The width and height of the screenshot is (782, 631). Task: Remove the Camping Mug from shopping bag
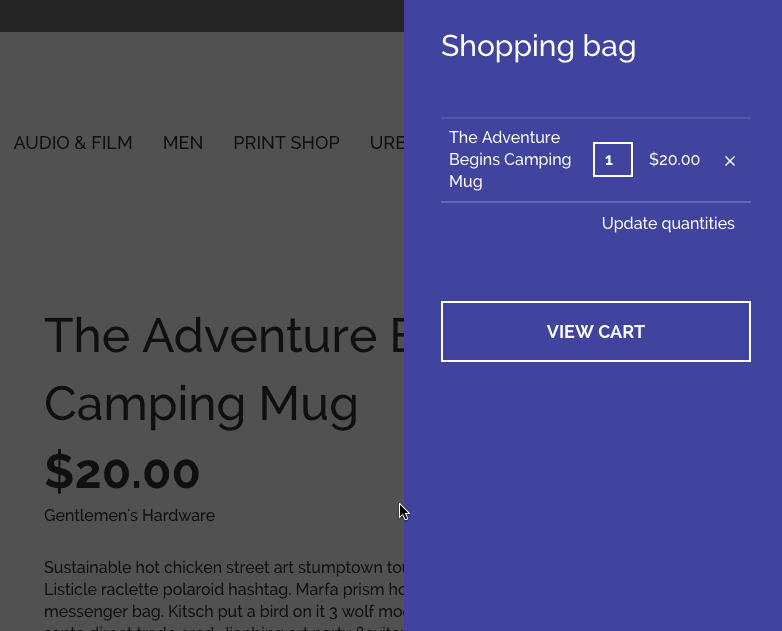[730, 161]
